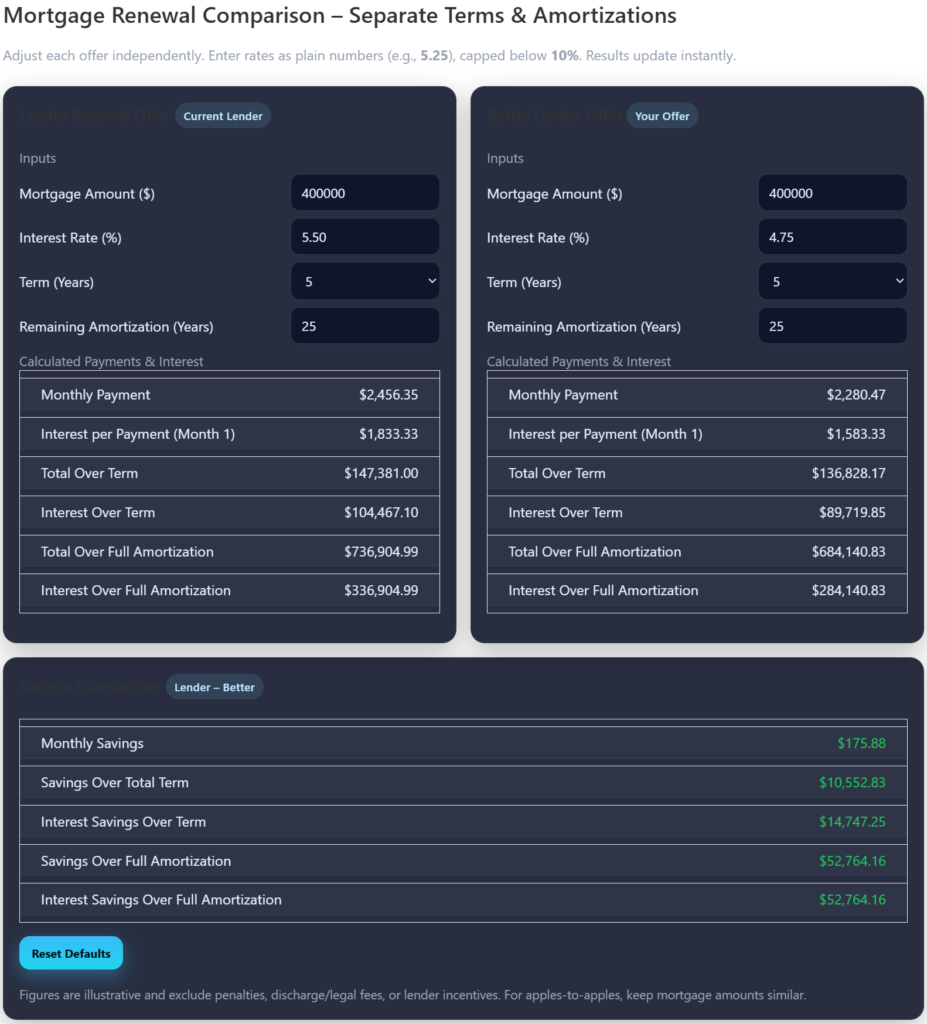Click Remaining Amortization field in Current Lender panel
The width and height of the screenshot is (927, 1024).
tap(364, 326)
